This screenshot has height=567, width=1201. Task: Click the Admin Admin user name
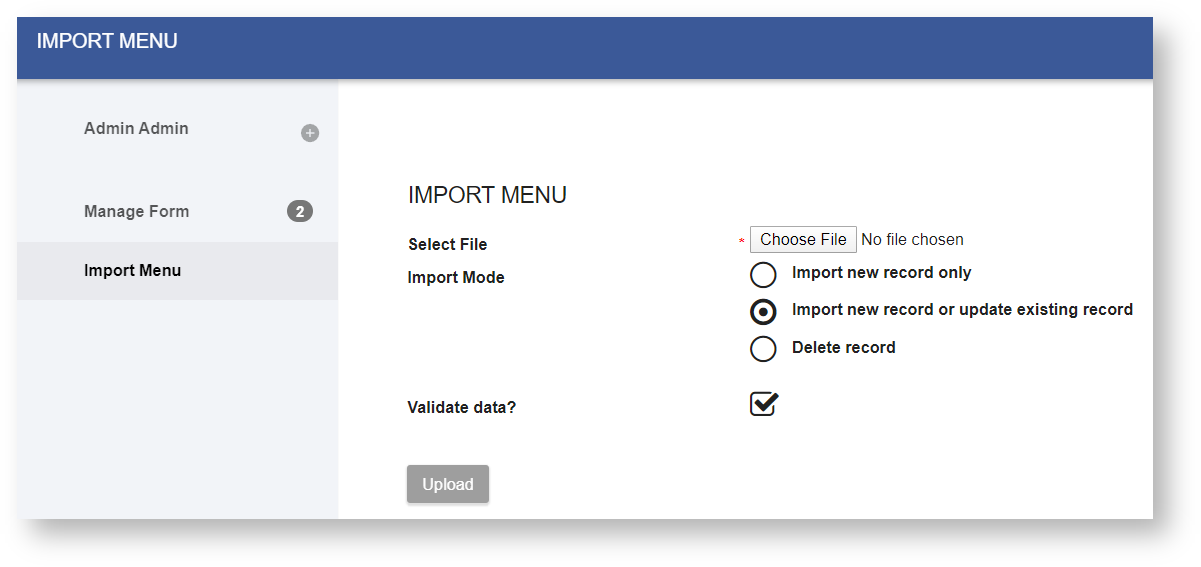pos(136,129)
